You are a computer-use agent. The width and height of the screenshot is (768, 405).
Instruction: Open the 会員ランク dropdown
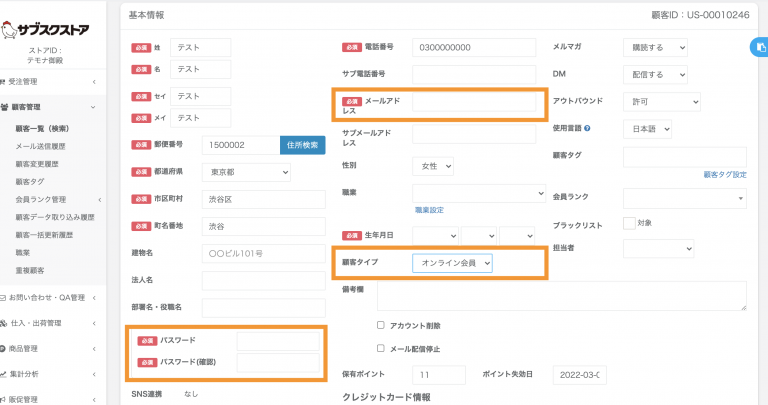684,198
